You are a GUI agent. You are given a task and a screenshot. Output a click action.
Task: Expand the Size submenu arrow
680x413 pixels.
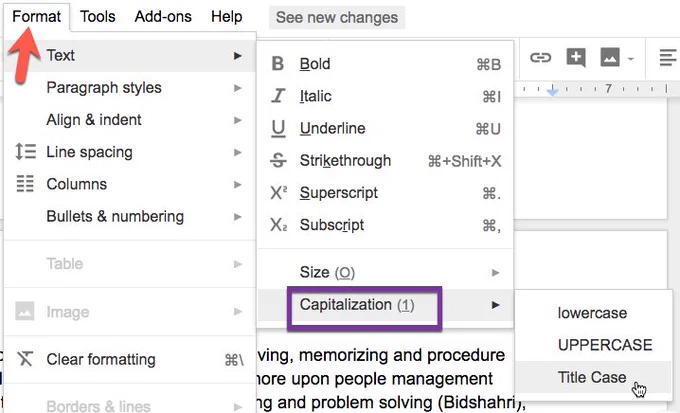495,272
